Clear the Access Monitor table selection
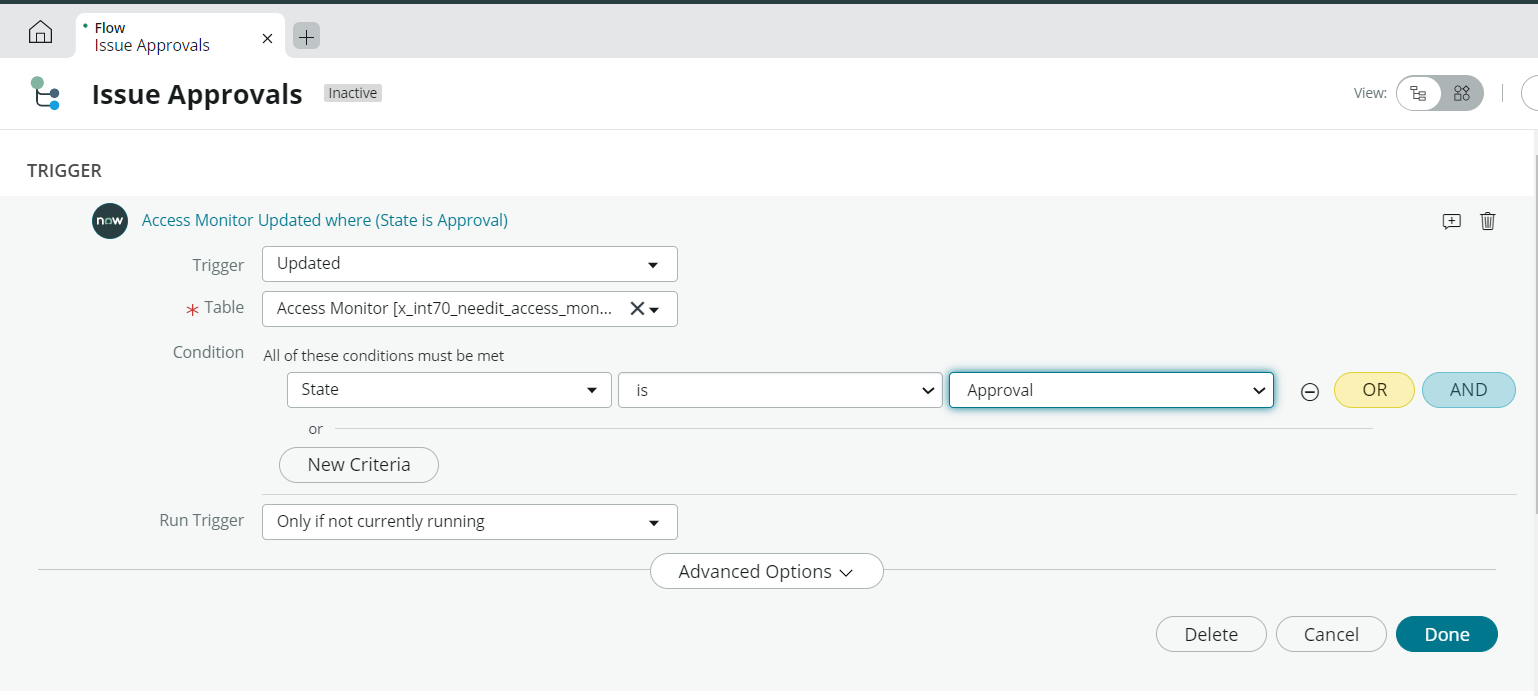1538x696 pixels. (637, 309)
